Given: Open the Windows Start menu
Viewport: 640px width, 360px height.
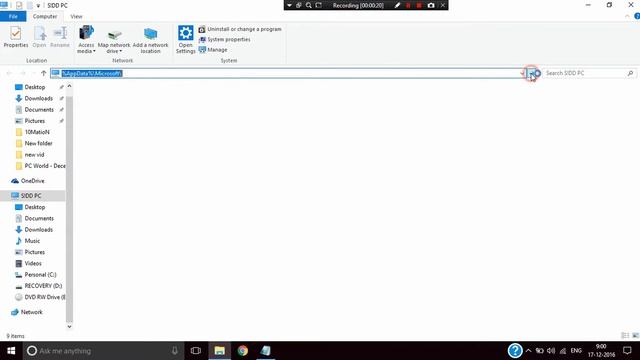Looking at the screenshot, I should tap(11, 351).
